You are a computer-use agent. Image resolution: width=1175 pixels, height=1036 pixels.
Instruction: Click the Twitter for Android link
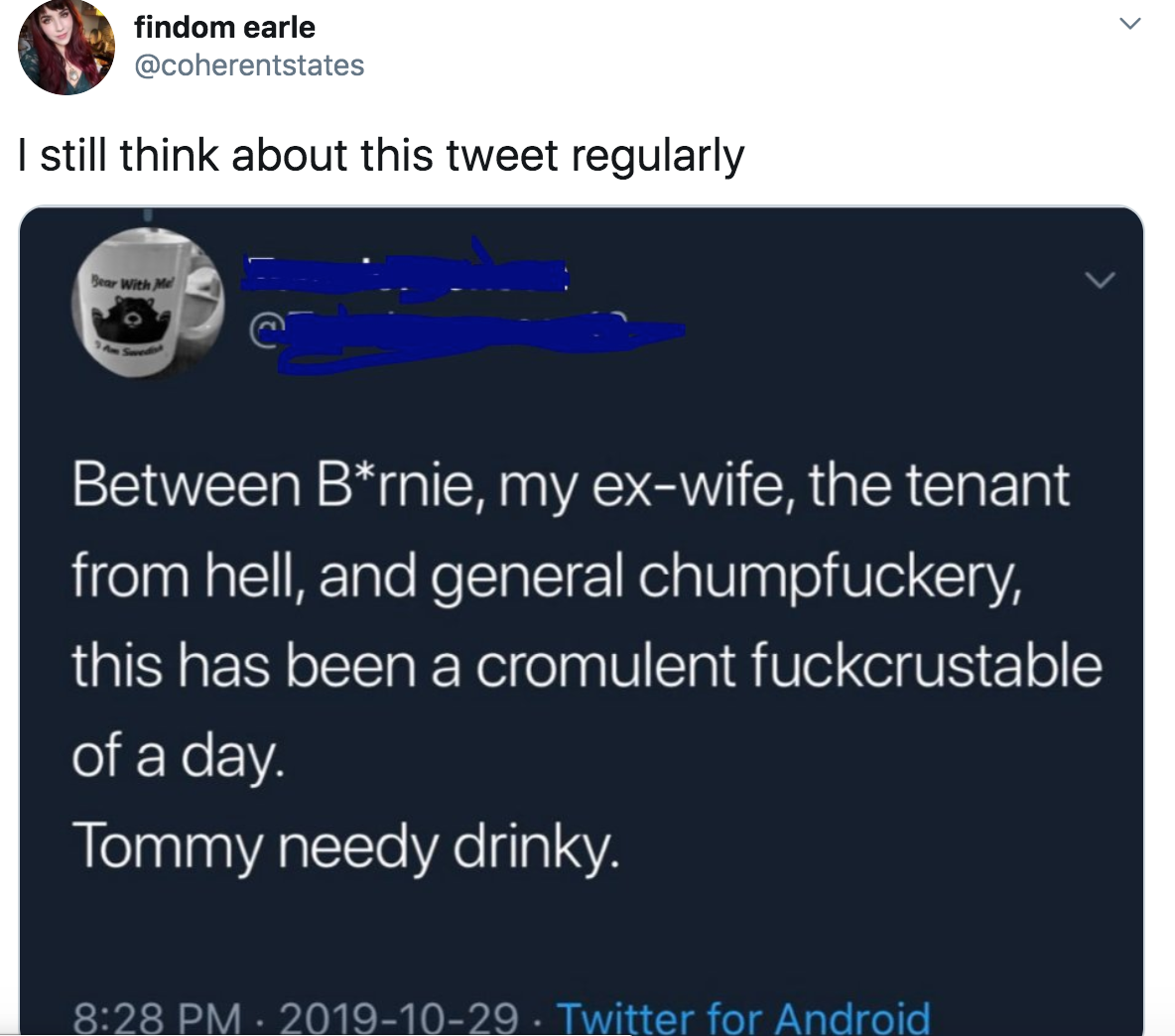pyautogui.click(x=743, y=1016)
